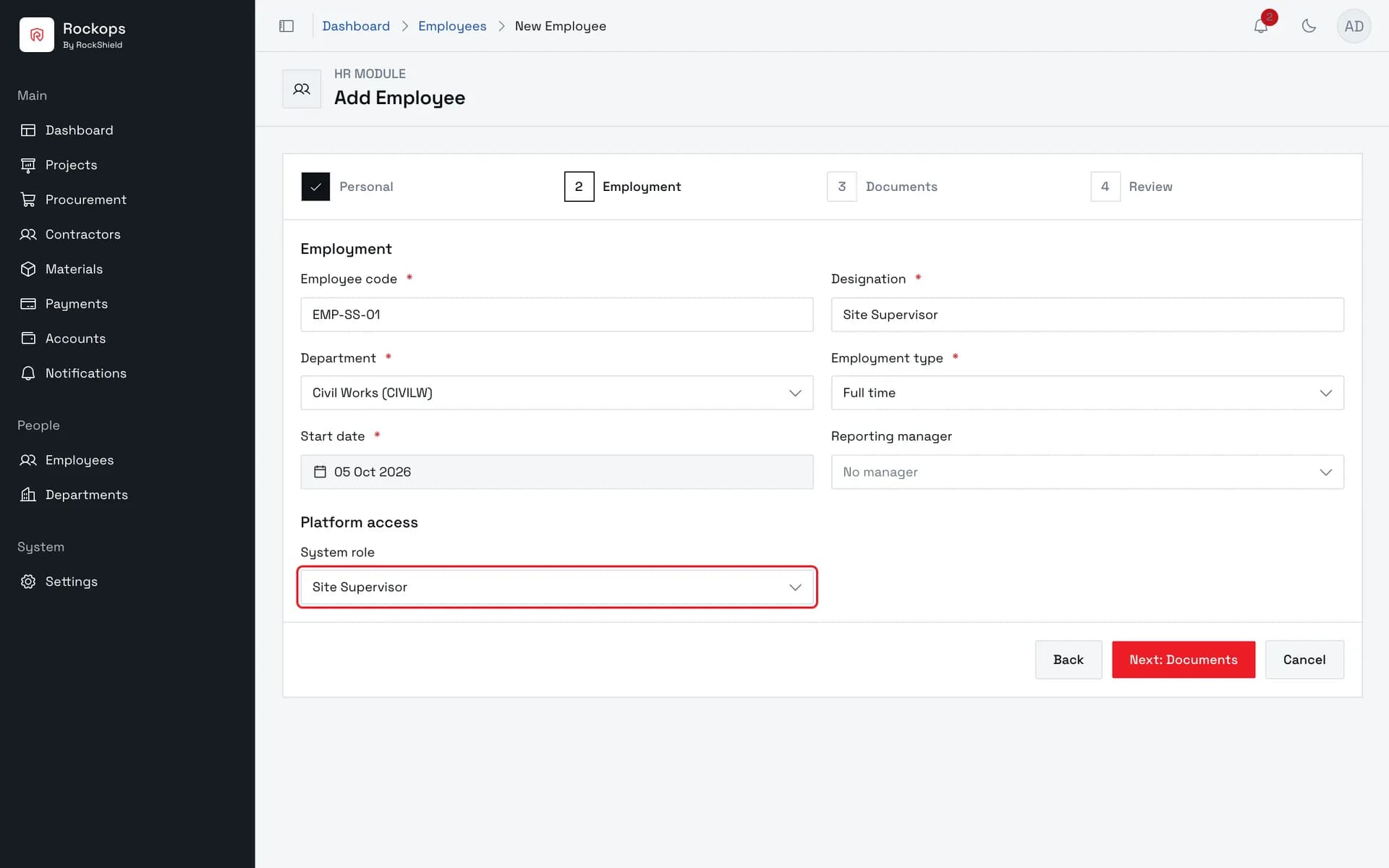This screenshot has width=1389, height=868.
Task: Follow the Dashboard breadcrumb link
Action: click(x=356, y=26)
